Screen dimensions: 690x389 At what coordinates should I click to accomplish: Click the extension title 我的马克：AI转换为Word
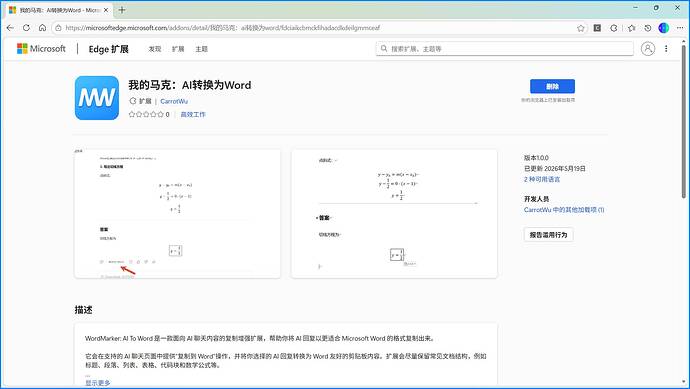(x=190, y=85)
